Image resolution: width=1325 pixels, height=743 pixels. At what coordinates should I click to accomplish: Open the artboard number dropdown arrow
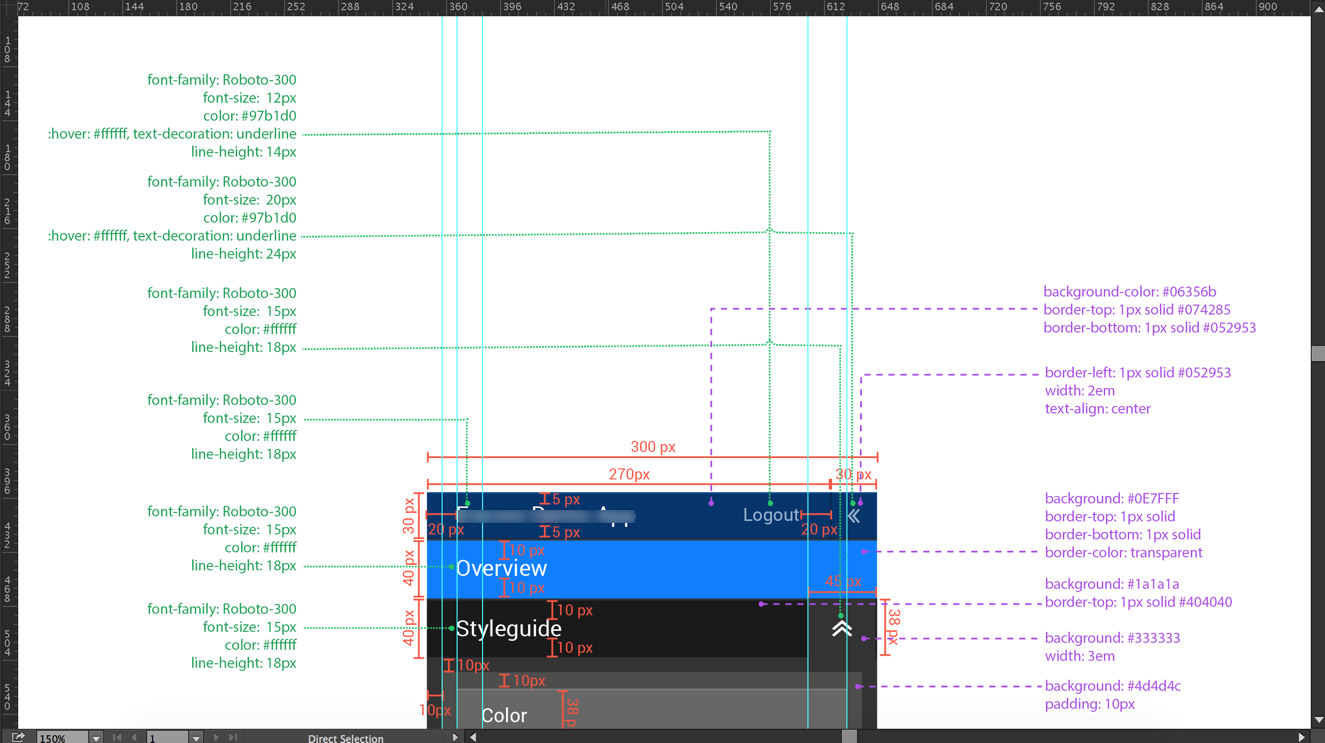click(x=195, y=737)
